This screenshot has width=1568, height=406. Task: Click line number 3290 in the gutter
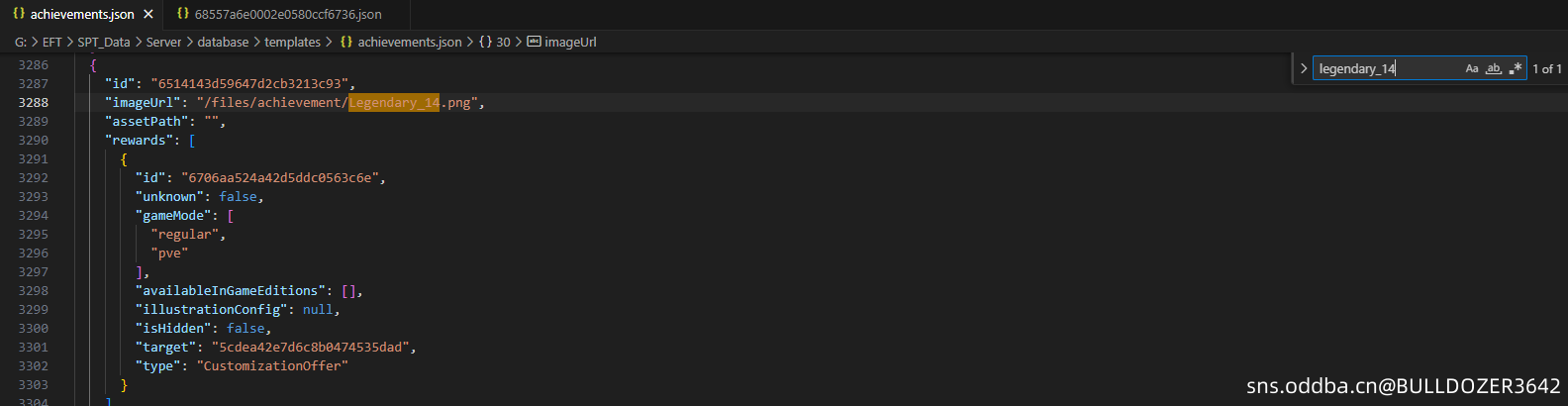click(x=33, y=141)
